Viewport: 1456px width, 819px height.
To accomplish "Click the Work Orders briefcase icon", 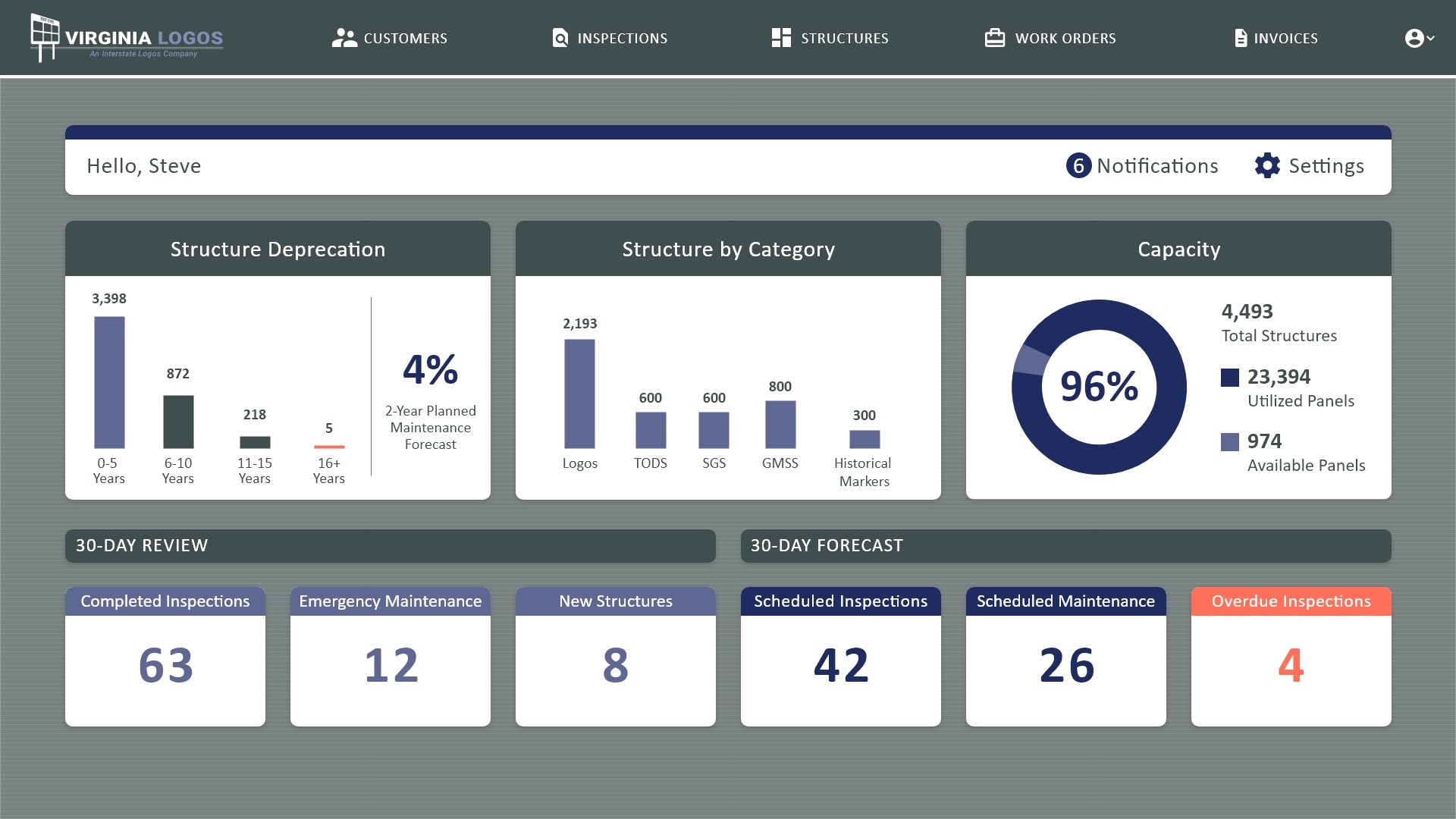I will click(x=993, y=36).
